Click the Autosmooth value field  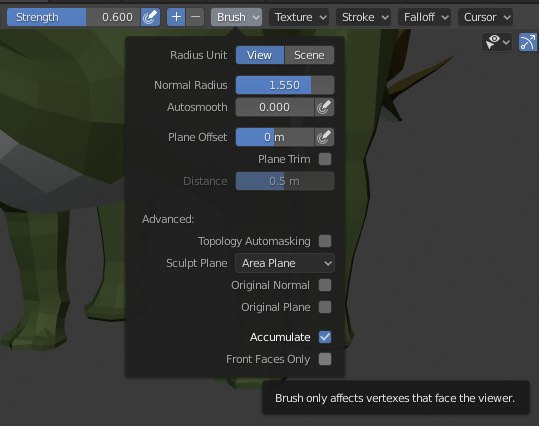[275, 107]
